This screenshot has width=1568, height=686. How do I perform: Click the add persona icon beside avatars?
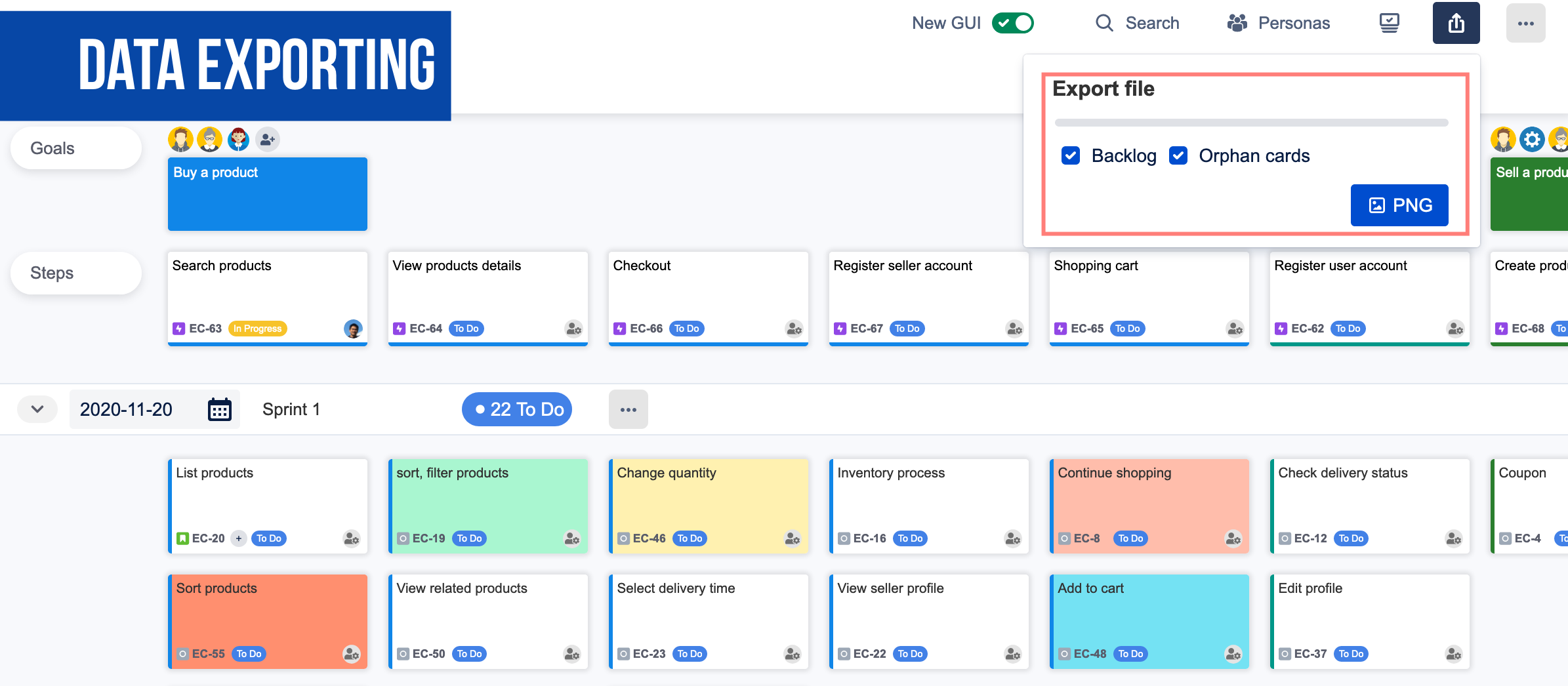click(267, 140)
